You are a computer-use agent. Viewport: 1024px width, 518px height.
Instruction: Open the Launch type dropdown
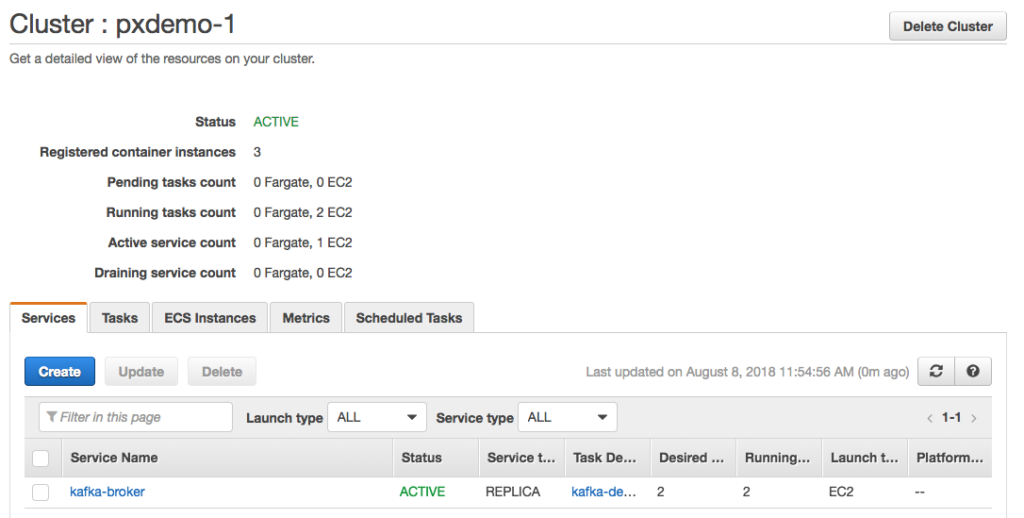pos(377,417)
